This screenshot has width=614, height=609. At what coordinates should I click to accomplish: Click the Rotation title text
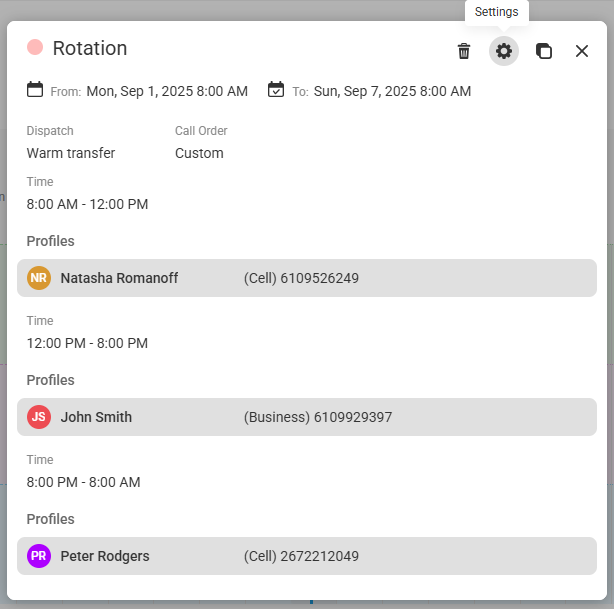pos(90,48)
